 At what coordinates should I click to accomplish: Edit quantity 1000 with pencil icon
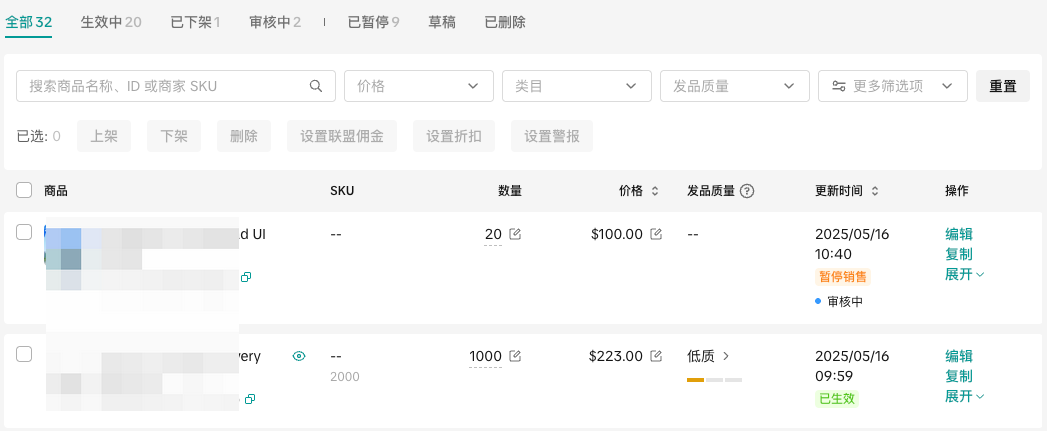pos(515,356)
